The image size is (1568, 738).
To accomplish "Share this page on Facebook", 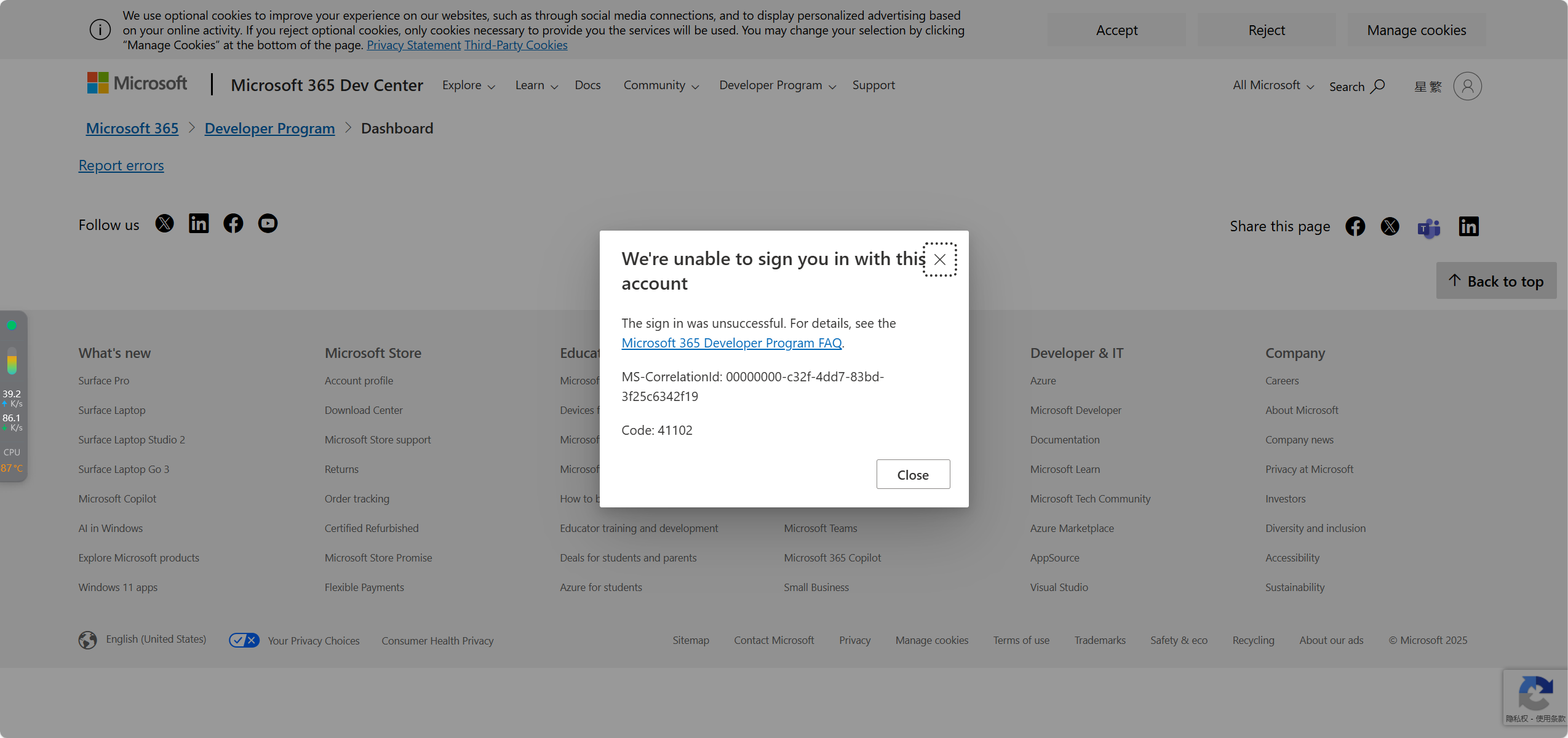I will pos(1355,226).
